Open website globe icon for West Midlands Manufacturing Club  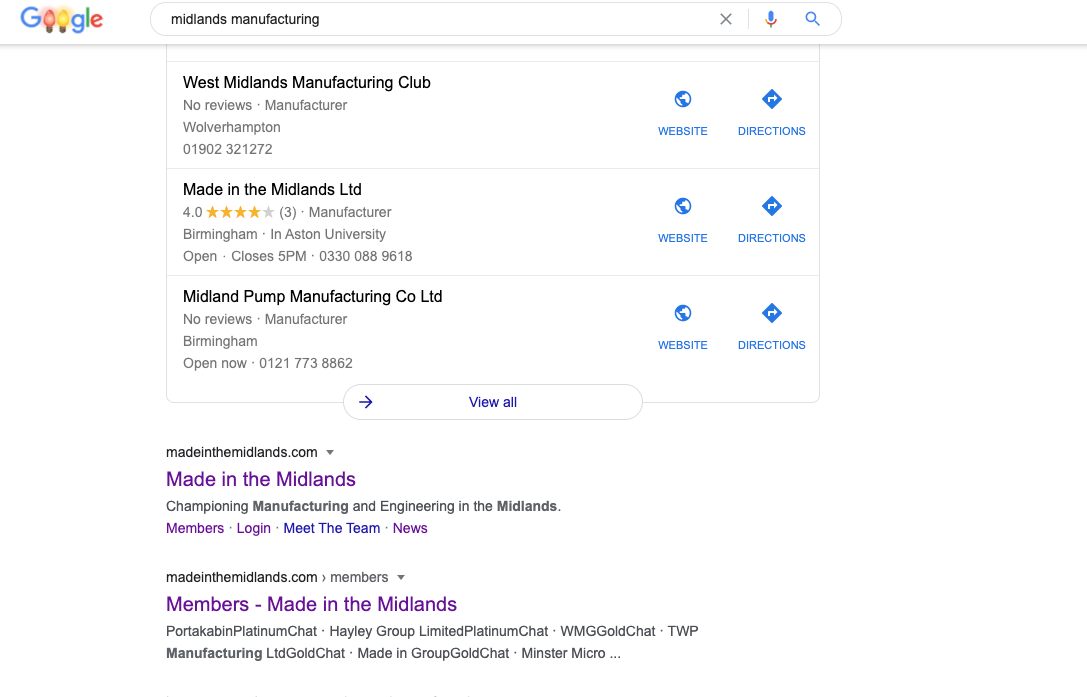[x=683, y=99]
